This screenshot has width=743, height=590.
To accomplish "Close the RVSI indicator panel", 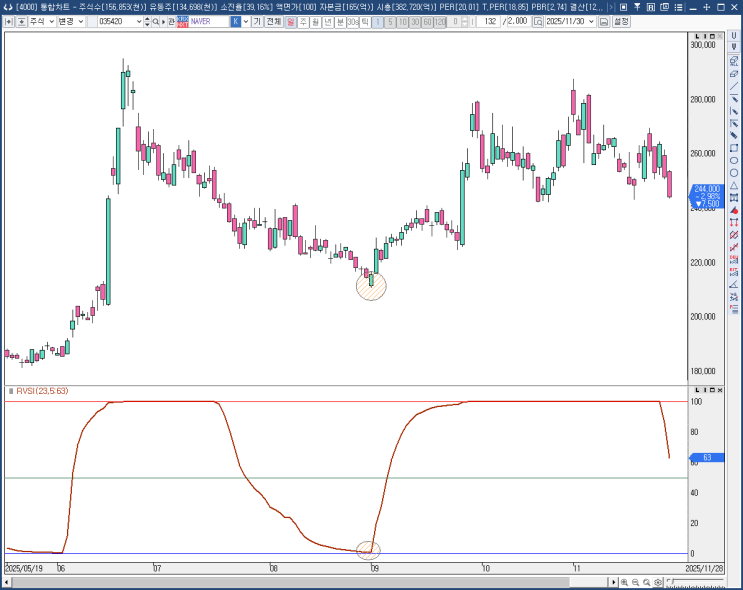I will pos(720,390).
